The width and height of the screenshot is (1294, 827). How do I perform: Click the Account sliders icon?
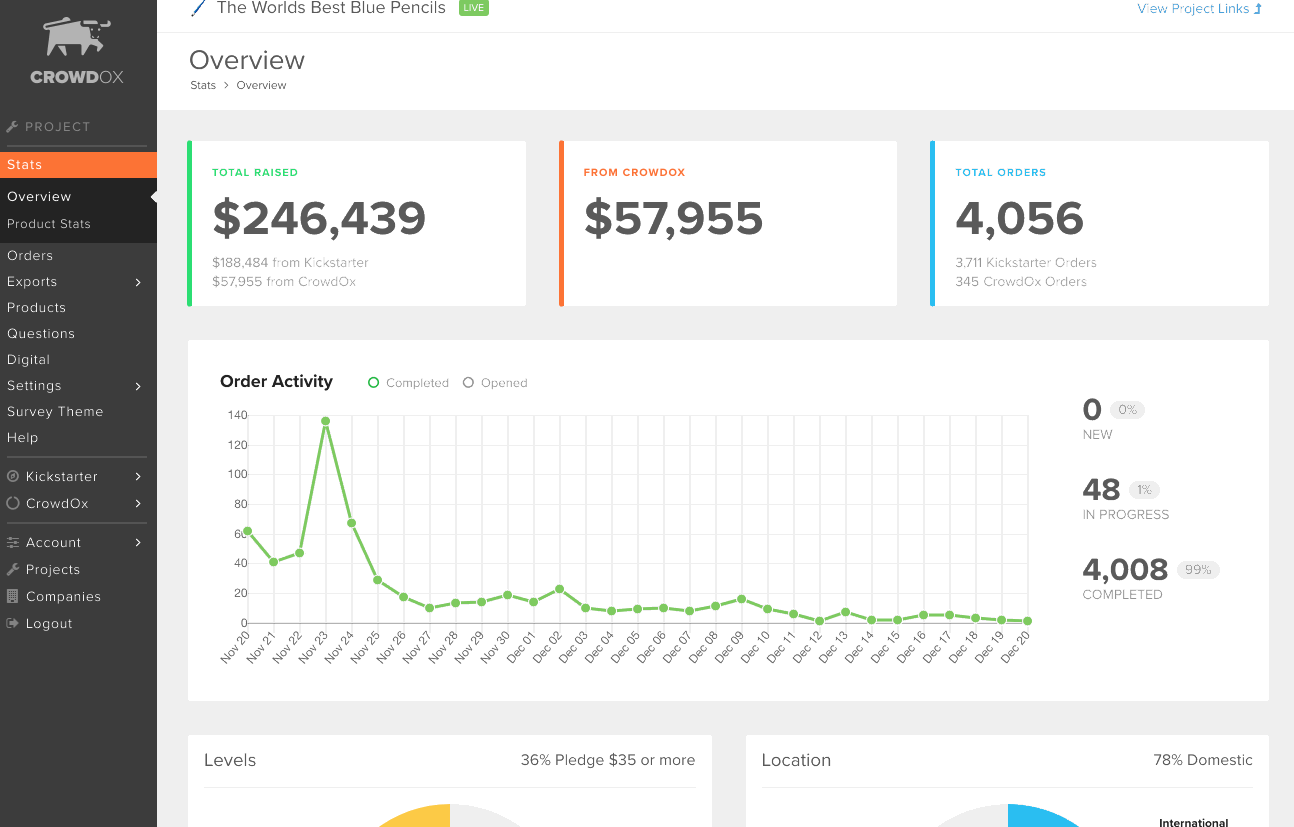tap(13, 543)
